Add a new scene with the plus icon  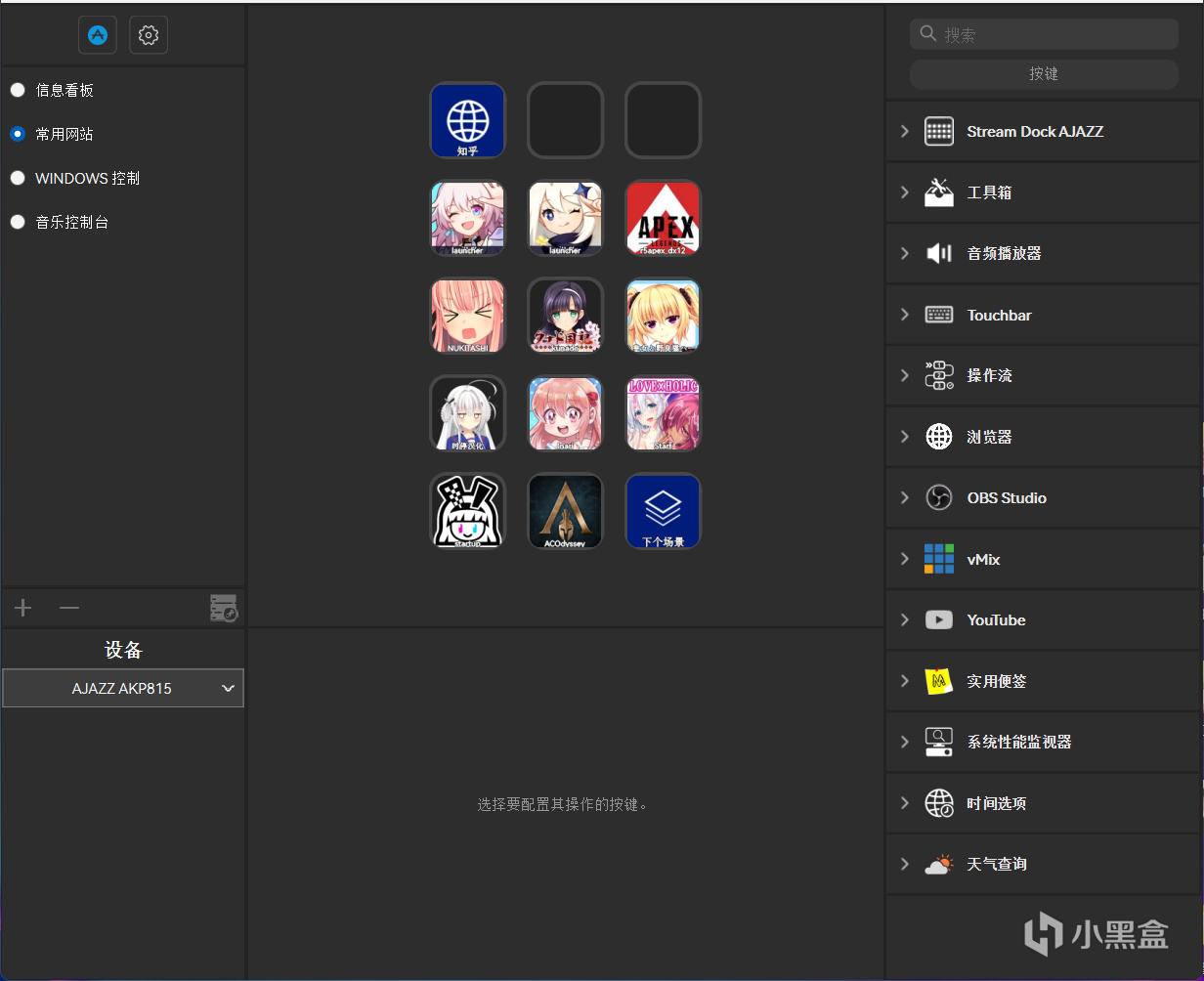click(23, 608)
